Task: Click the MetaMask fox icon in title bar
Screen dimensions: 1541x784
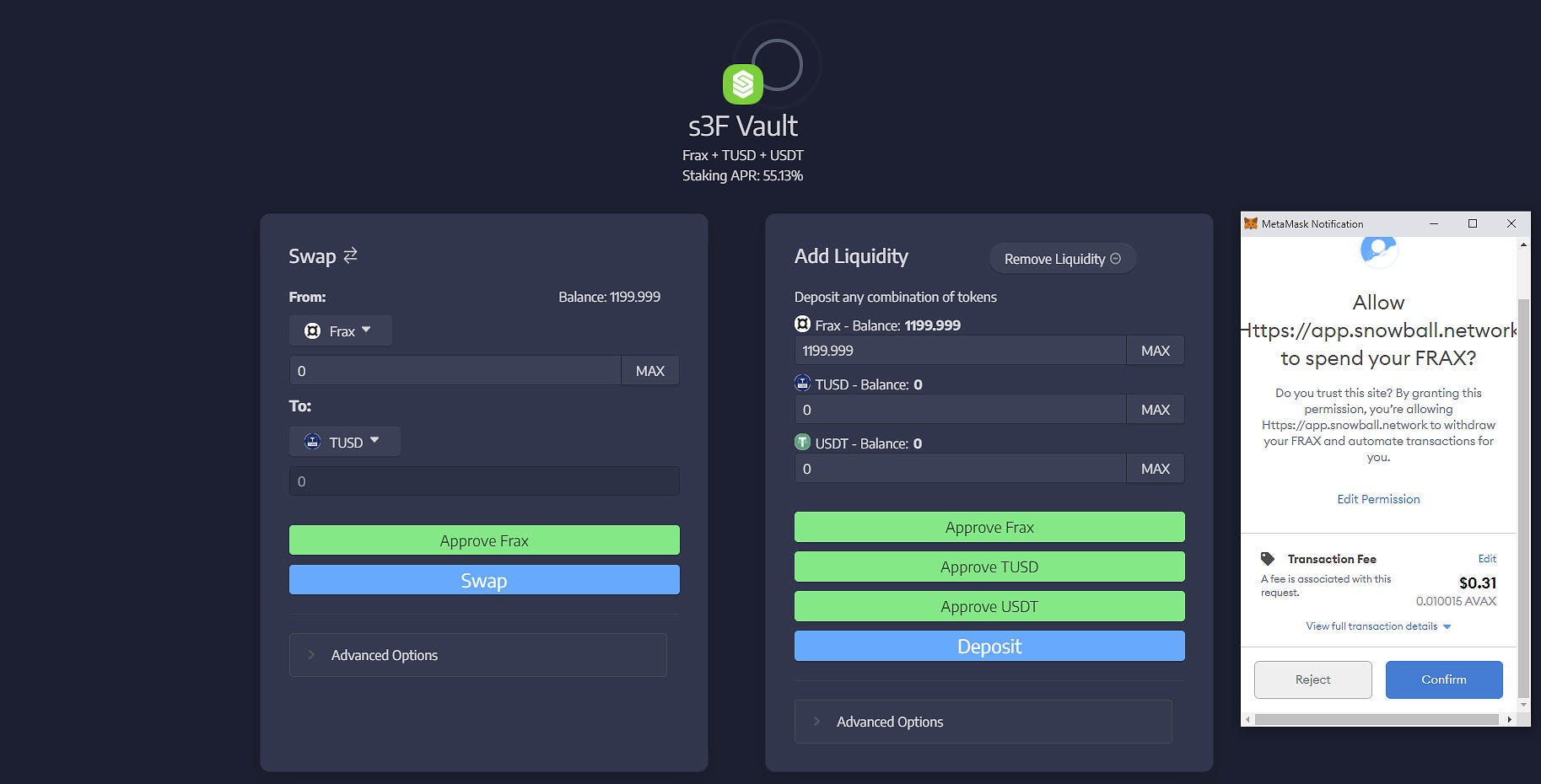Action: click(1251, 223)
